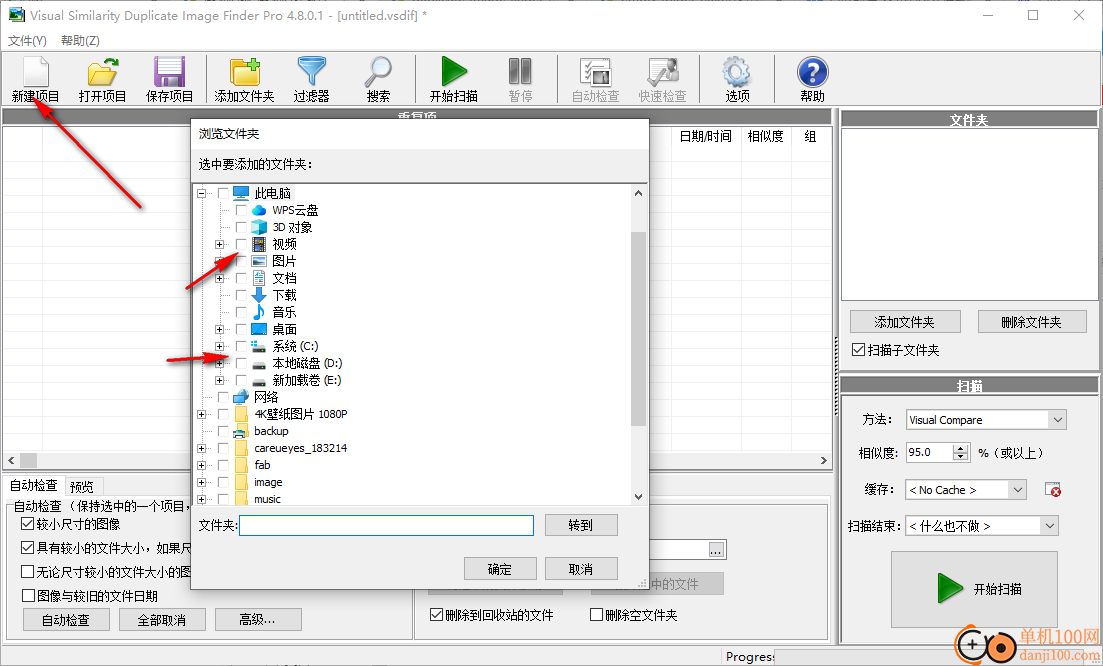The height and width of the screenshot is (666, 1103).
Task: Expand the 新加载卷 (E:) node
Action: pos(219,380)
